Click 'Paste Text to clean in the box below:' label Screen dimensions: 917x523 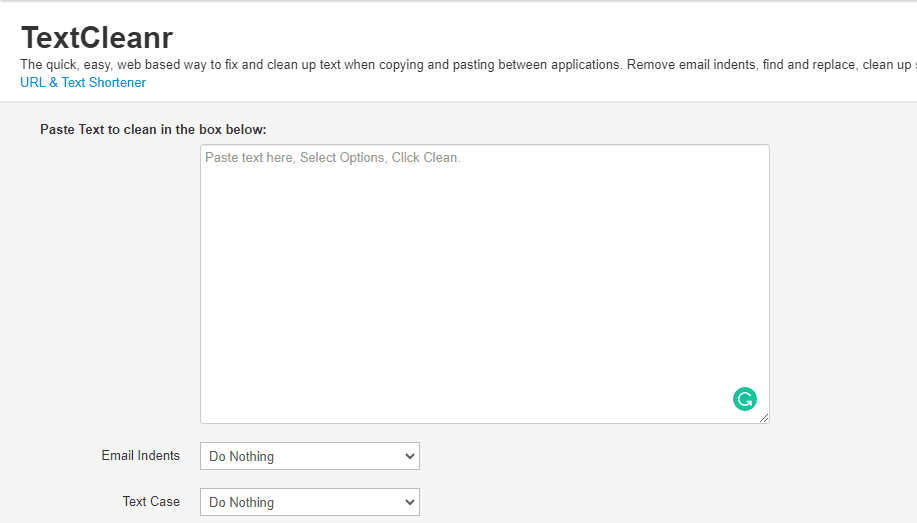153,129
